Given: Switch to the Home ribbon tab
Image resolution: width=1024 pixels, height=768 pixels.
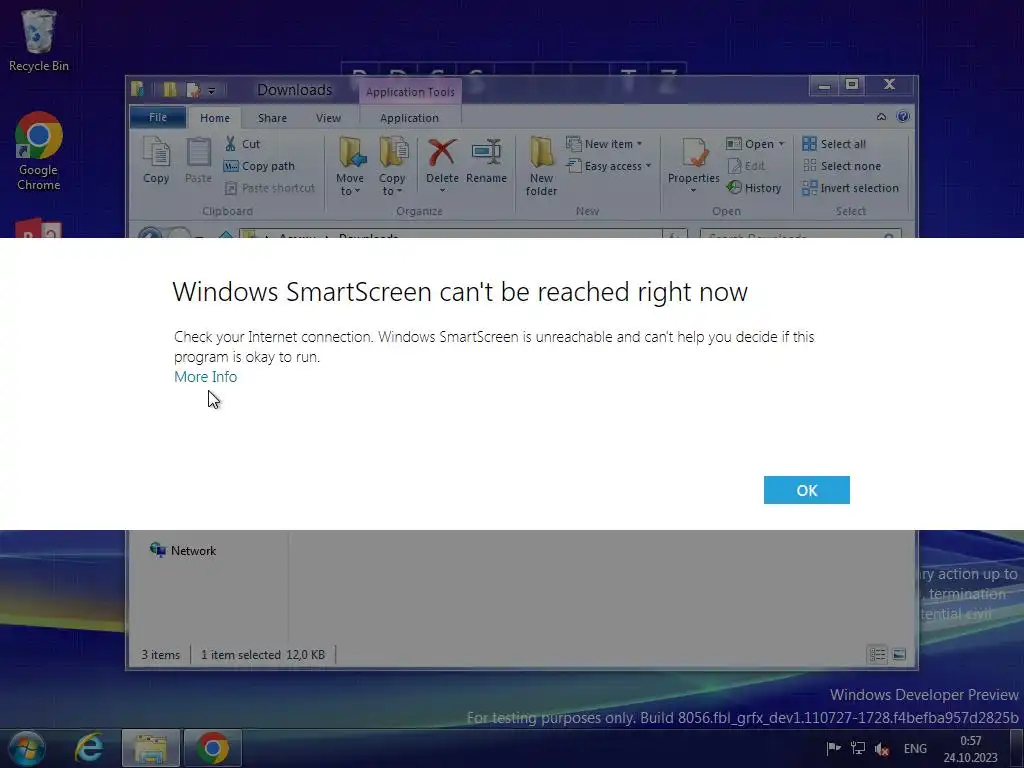Looking at the screenshot, I should point(215,118).
